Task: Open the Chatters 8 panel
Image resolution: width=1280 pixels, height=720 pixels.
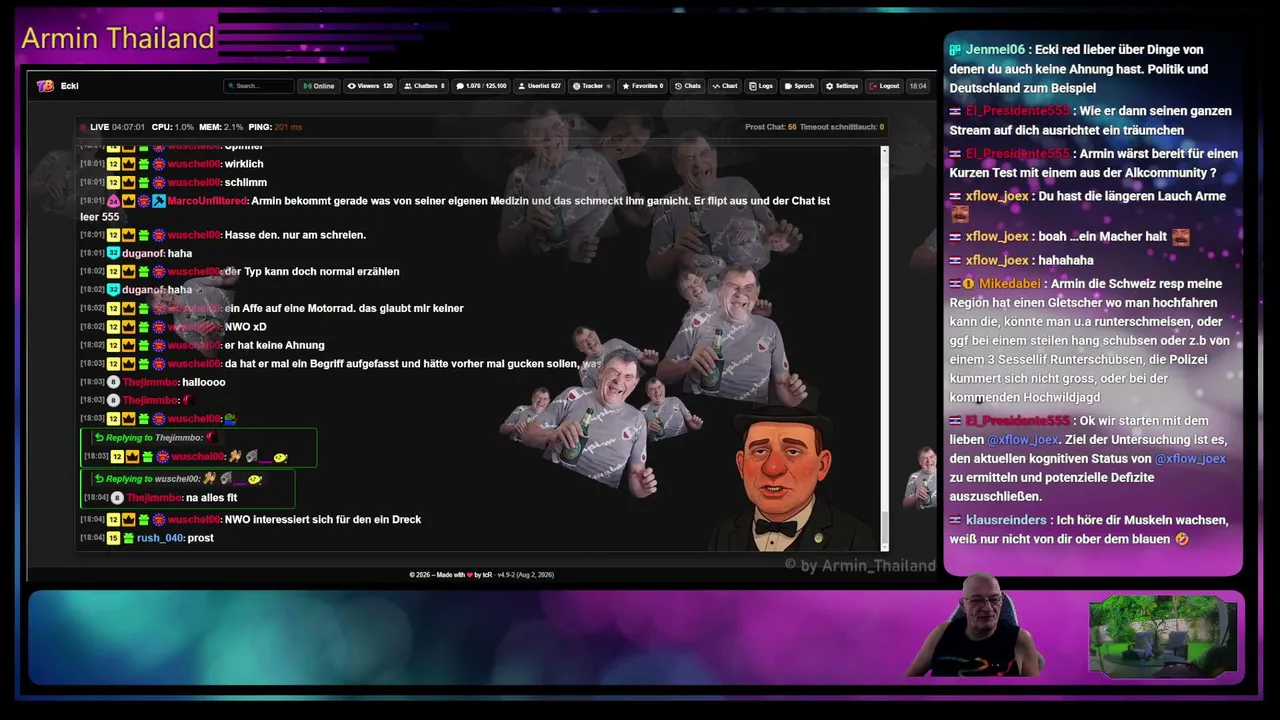Action: coord(424,86)
